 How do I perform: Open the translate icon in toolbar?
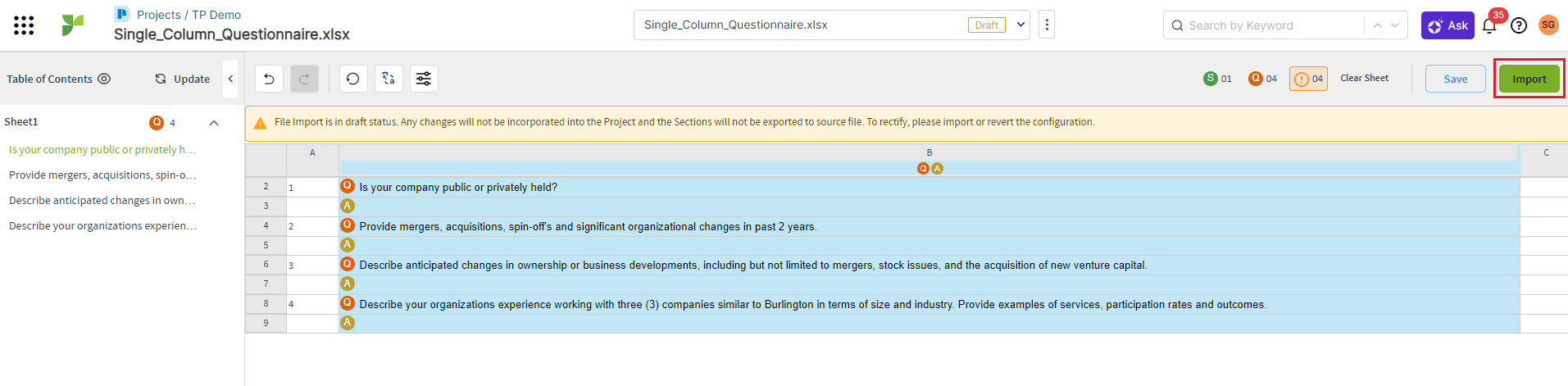click(389, 79)
